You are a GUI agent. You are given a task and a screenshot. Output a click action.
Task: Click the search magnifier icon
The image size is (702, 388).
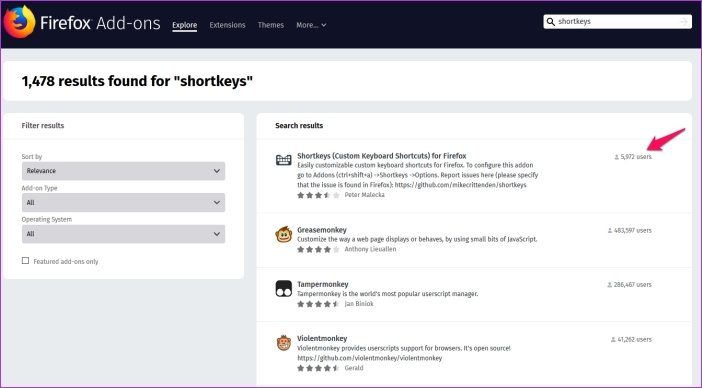[x=551, y=21]
